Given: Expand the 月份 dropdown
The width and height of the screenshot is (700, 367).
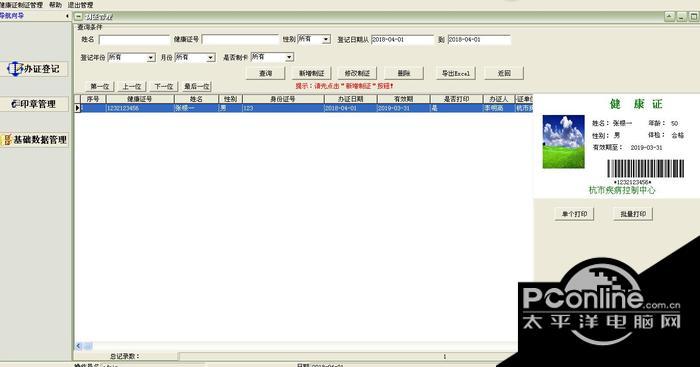Looking at the screenshot, I should [211, 58].
